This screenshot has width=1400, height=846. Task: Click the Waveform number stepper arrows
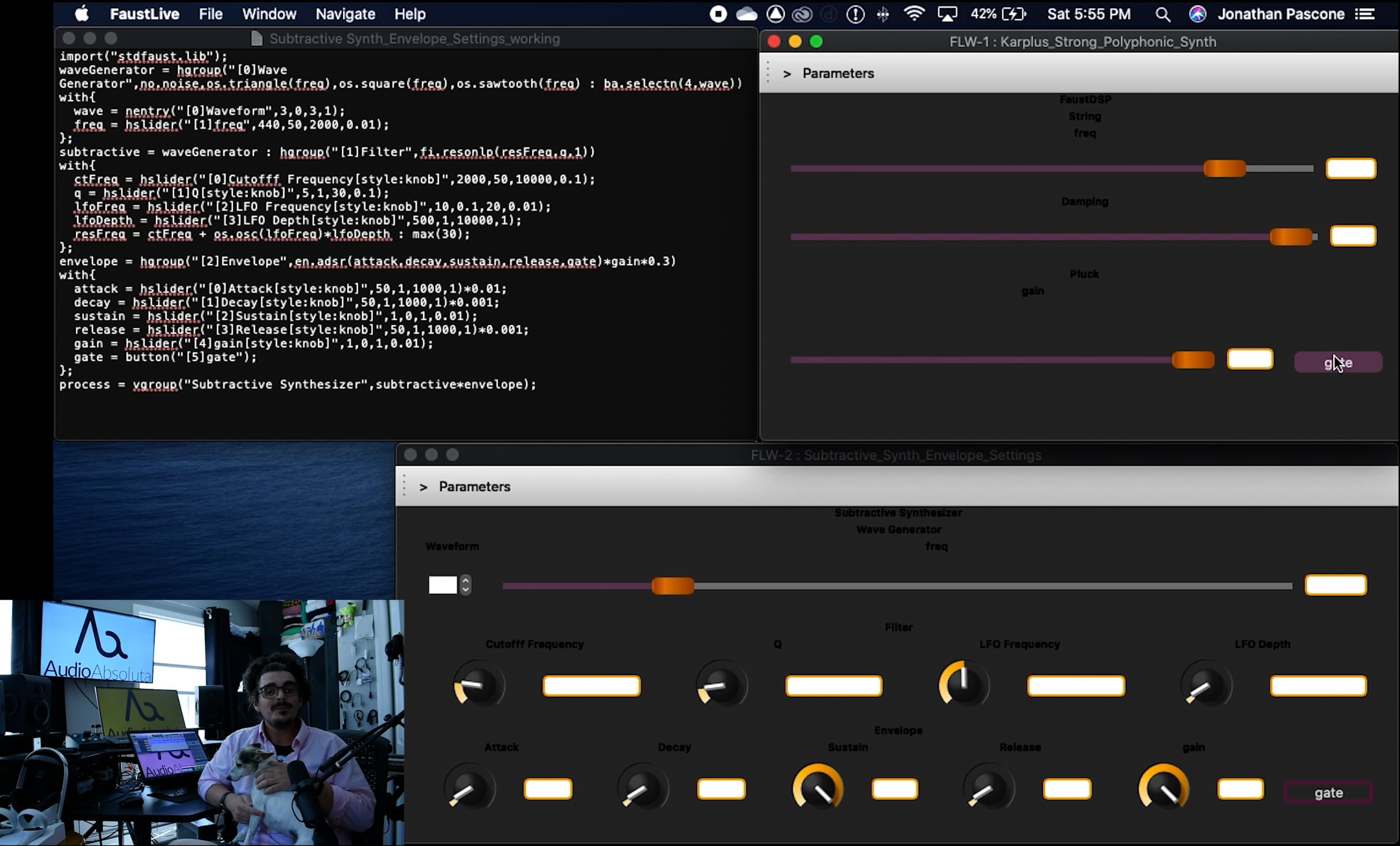point(465,585)
